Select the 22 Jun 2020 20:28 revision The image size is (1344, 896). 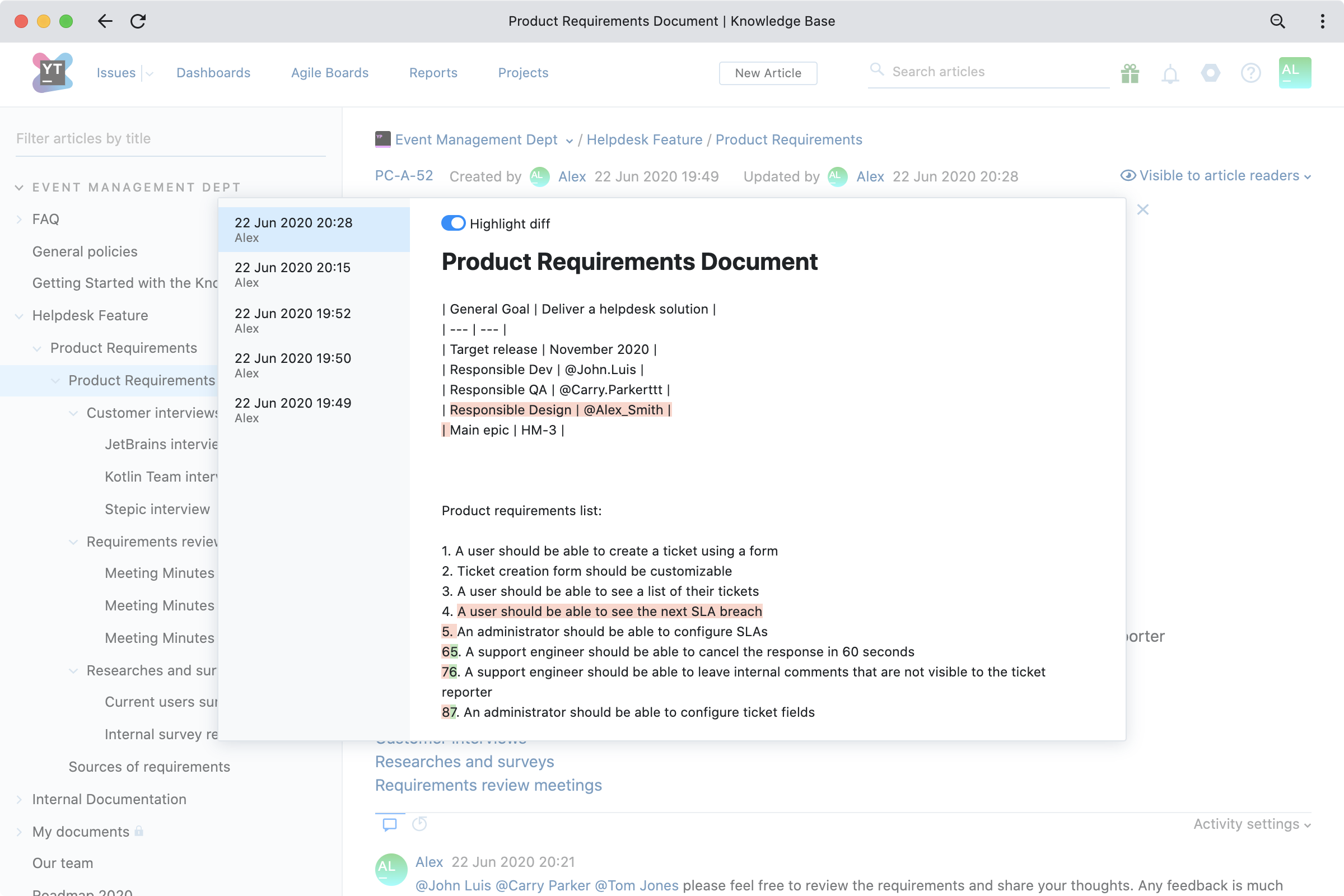click(x=314, y=229)
